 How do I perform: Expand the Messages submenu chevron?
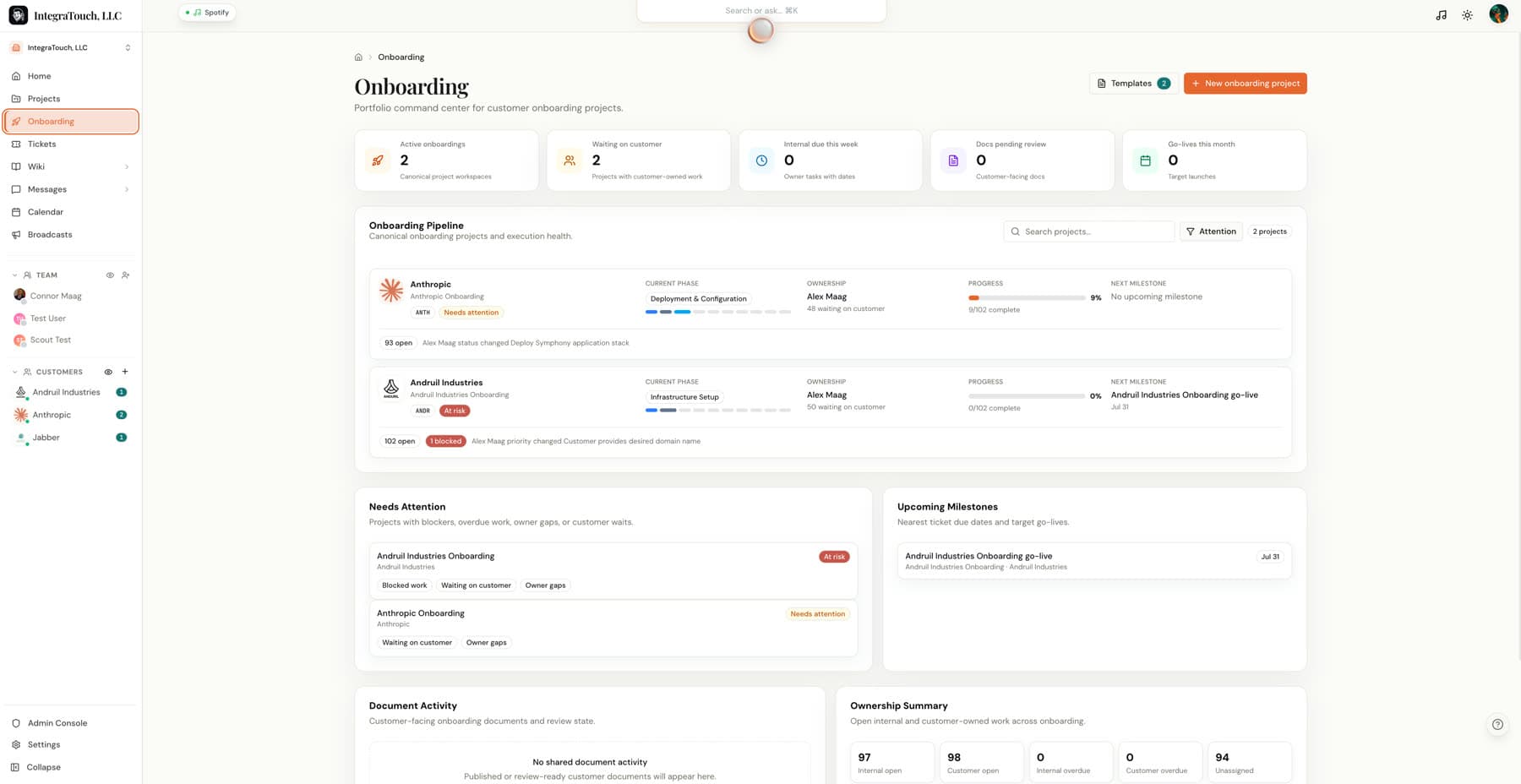(127, 189)
